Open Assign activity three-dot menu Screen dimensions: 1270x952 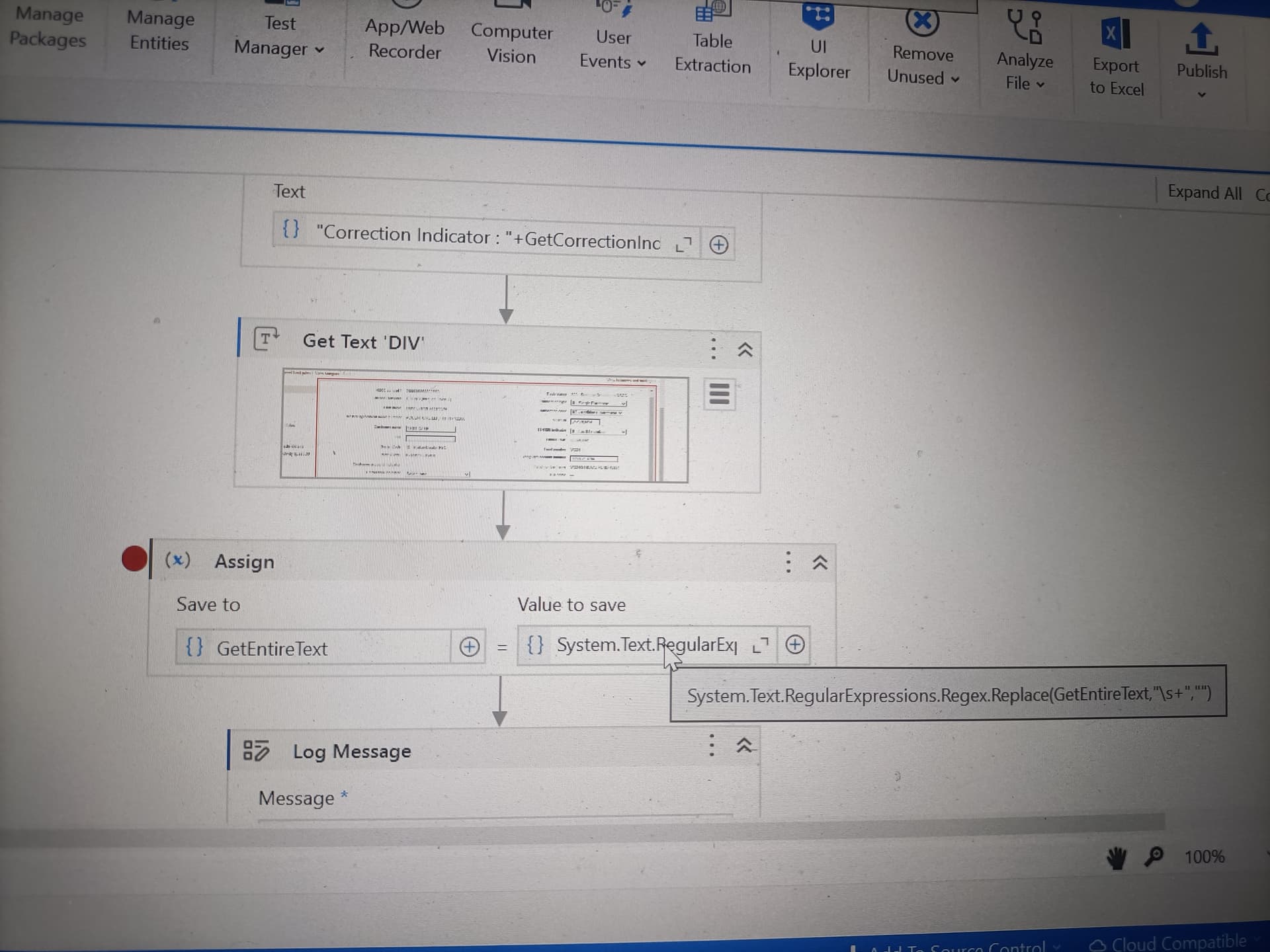click(x=788, y=562)
